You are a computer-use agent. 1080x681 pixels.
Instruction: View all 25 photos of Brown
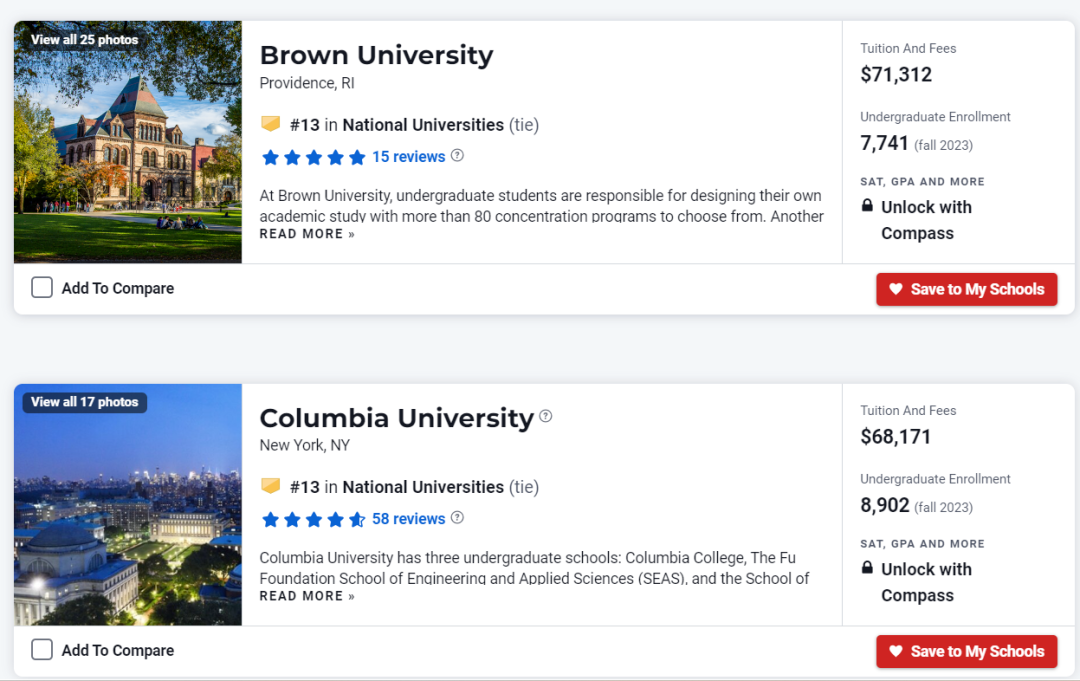(x=84, y=40)
